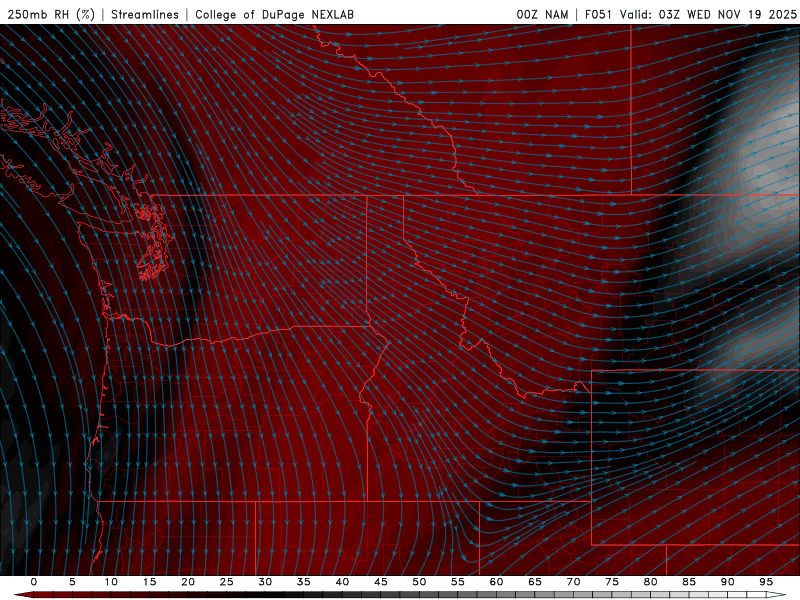The image size is (800, 600).
Task: Click the '00Z NAM' model run label
Action: [x=542, y=14]
